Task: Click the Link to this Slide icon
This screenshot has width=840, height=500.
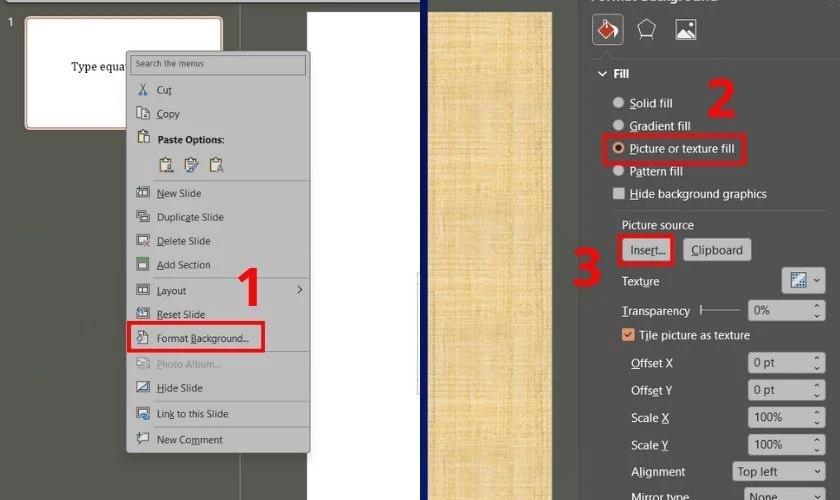Action: pyautogui.click(x=142, y=413)
